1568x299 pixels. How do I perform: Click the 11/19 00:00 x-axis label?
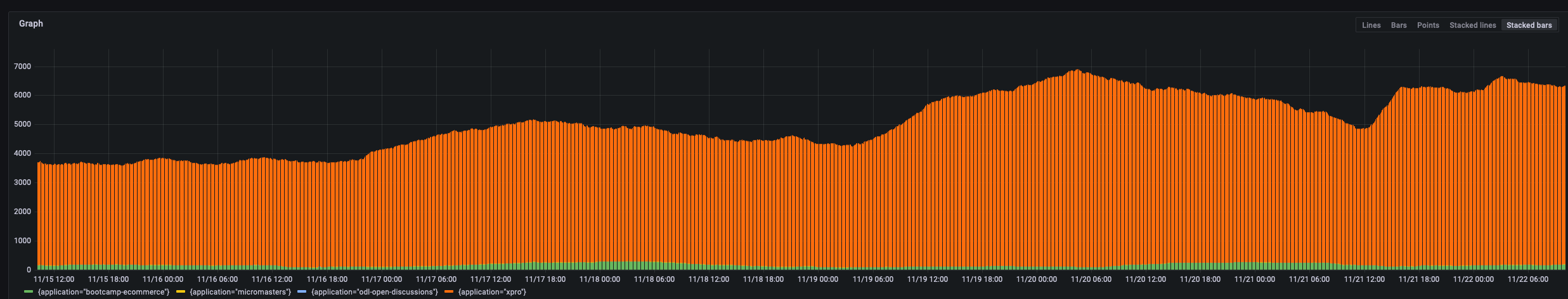point(818,279)
